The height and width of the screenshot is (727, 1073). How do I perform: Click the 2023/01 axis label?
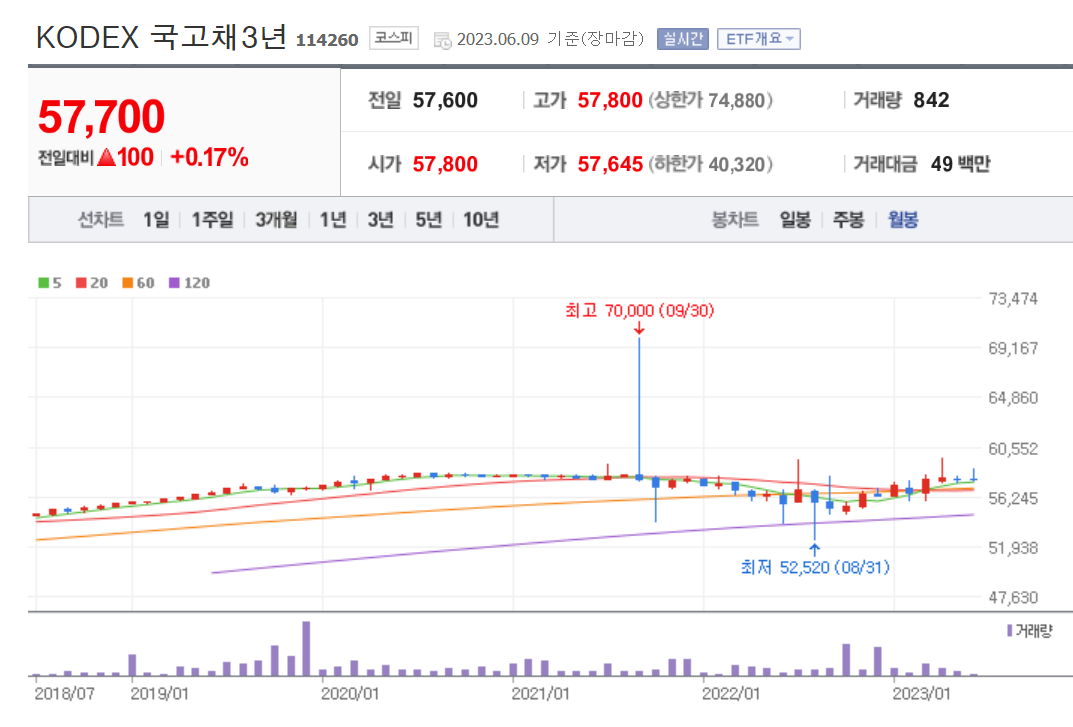coord(921,694)
